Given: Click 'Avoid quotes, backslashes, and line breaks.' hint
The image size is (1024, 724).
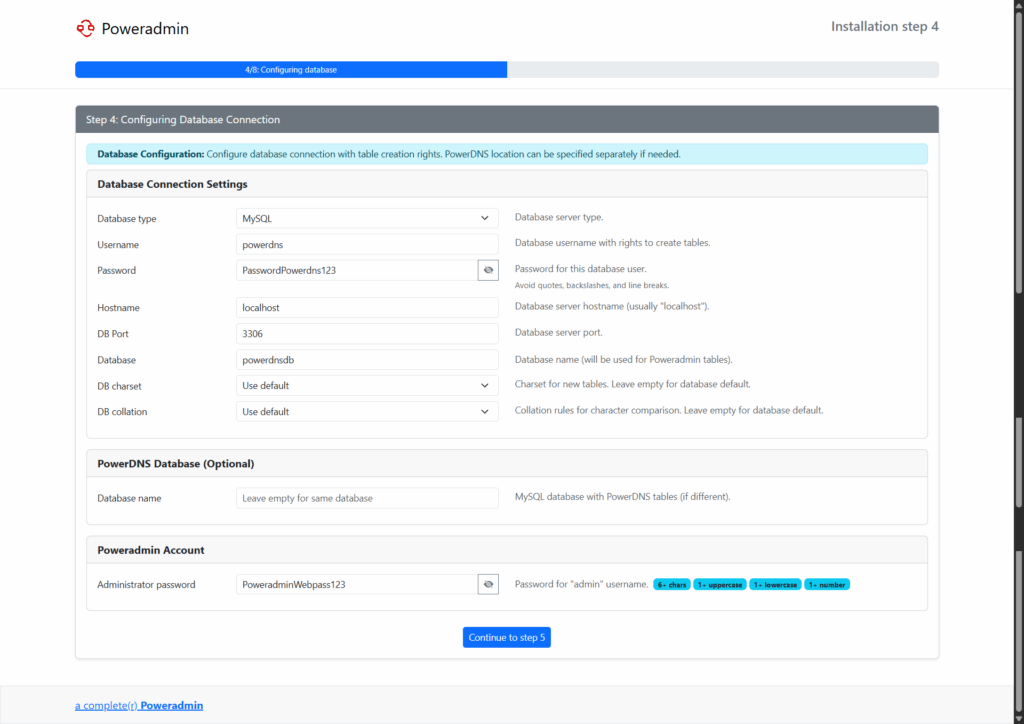Looking at the screenshot, I should coord(592,285).
